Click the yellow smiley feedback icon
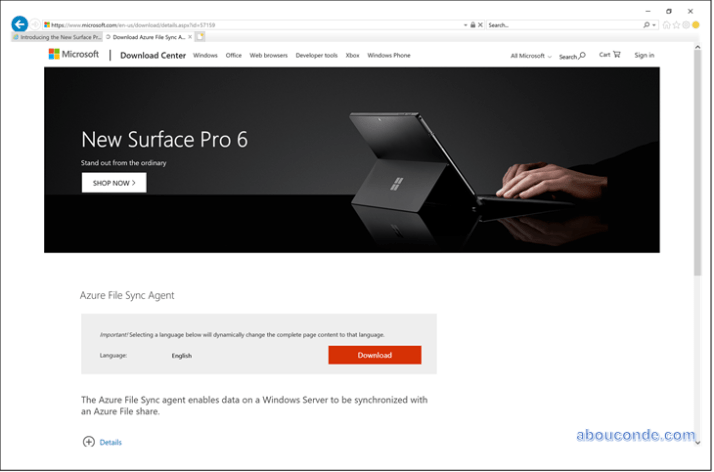The image size is (714, 472). 696,25
